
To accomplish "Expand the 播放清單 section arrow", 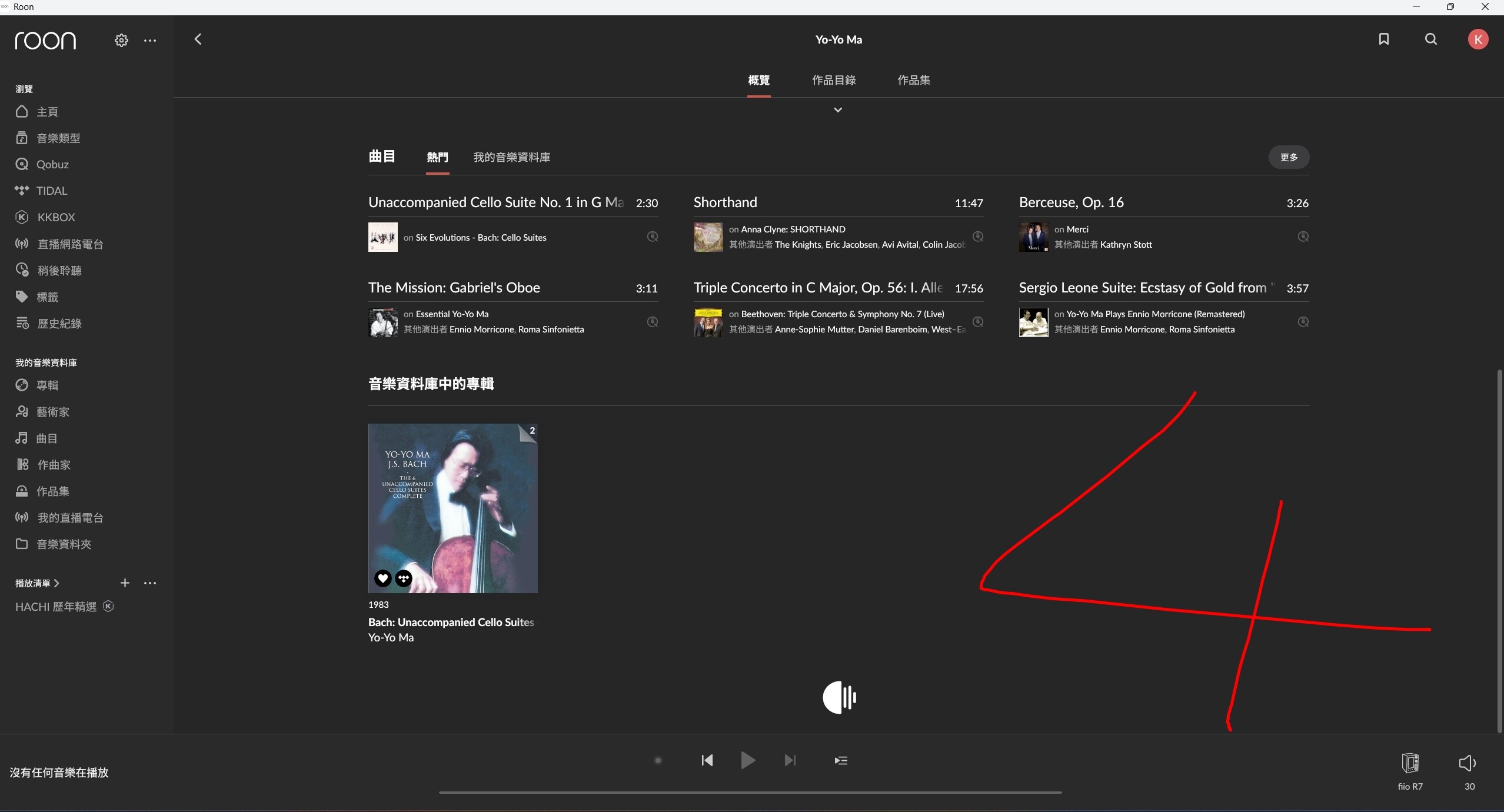I will [x=56, y=583].
